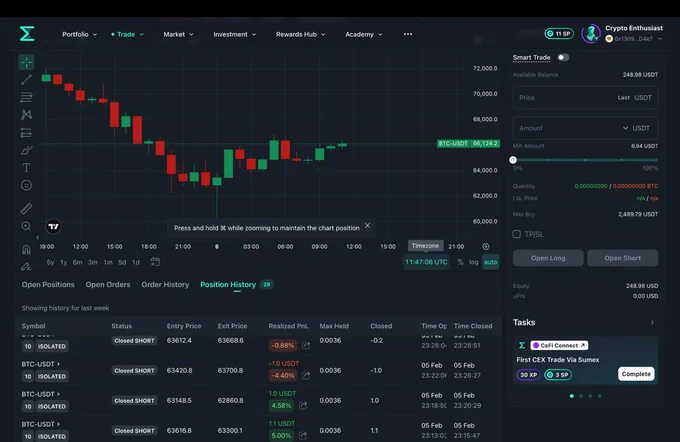This screenshot has height=442, width=680.
Task: Switch to Order History tab
Action: pyautogui.click(x=165, y=285)
